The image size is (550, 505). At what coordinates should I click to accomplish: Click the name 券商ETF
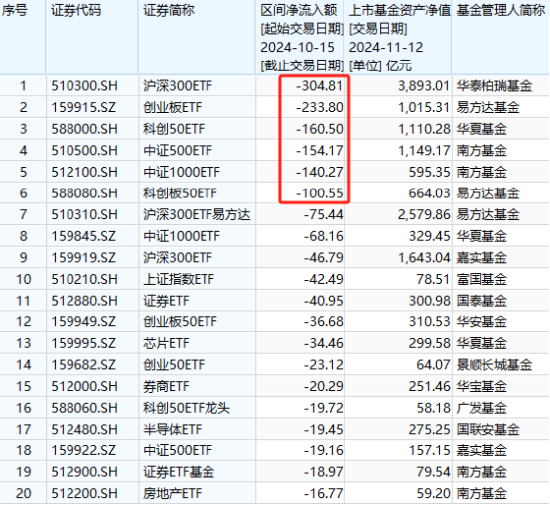click(166, 386)
